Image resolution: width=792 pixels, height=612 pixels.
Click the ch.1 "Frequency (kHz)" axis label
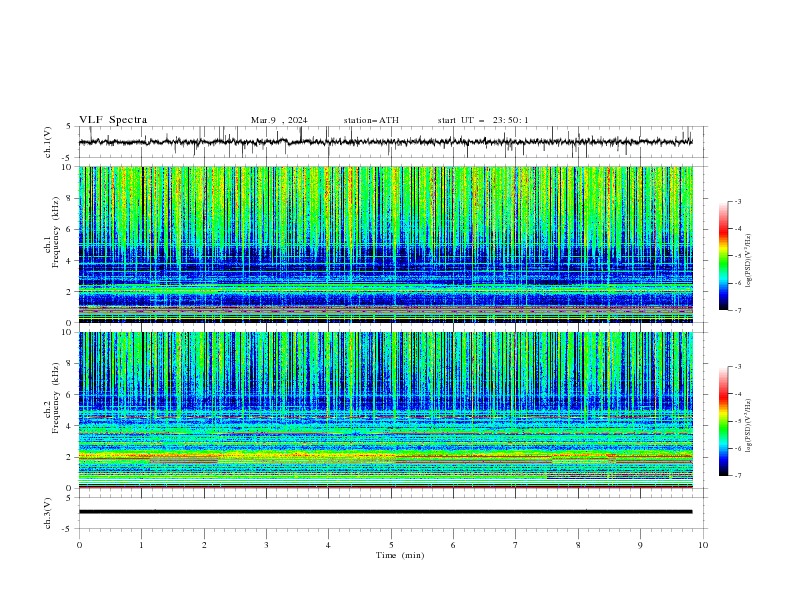click(56, 234)
